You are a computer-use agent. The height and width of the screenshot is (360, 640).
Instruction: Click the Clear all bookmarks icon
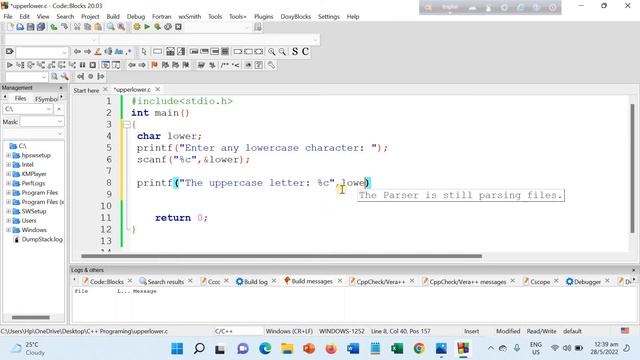[x=186, y=65]
